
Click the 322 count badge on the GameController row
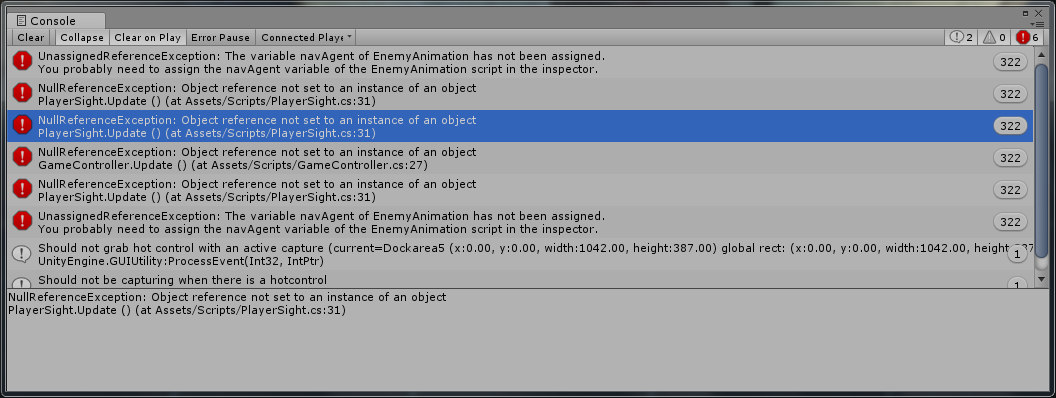coord(1010,158)
